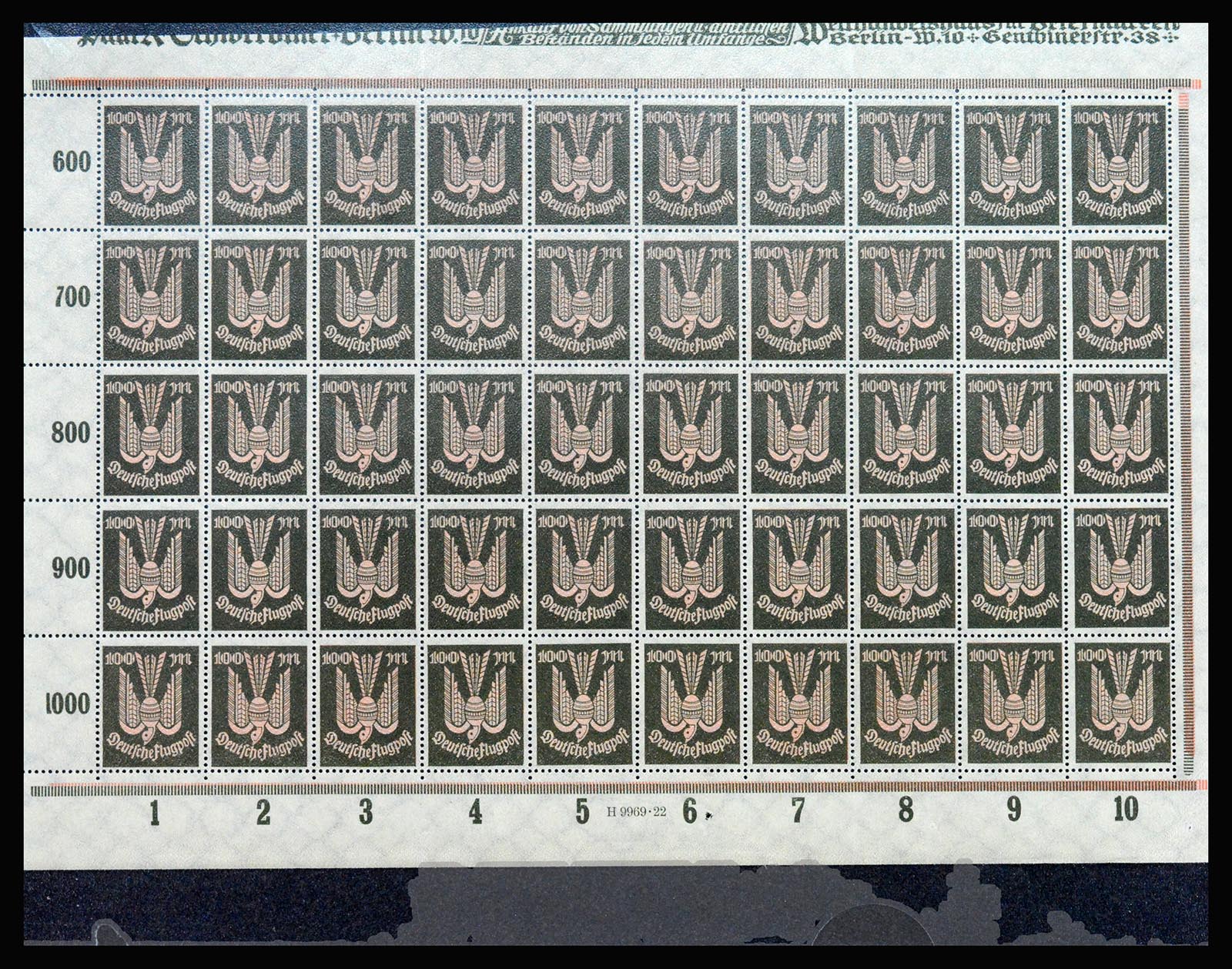Click column number 3 in bottom margin
Viewport: 1232px width, 969px height.
coord(366,810)
